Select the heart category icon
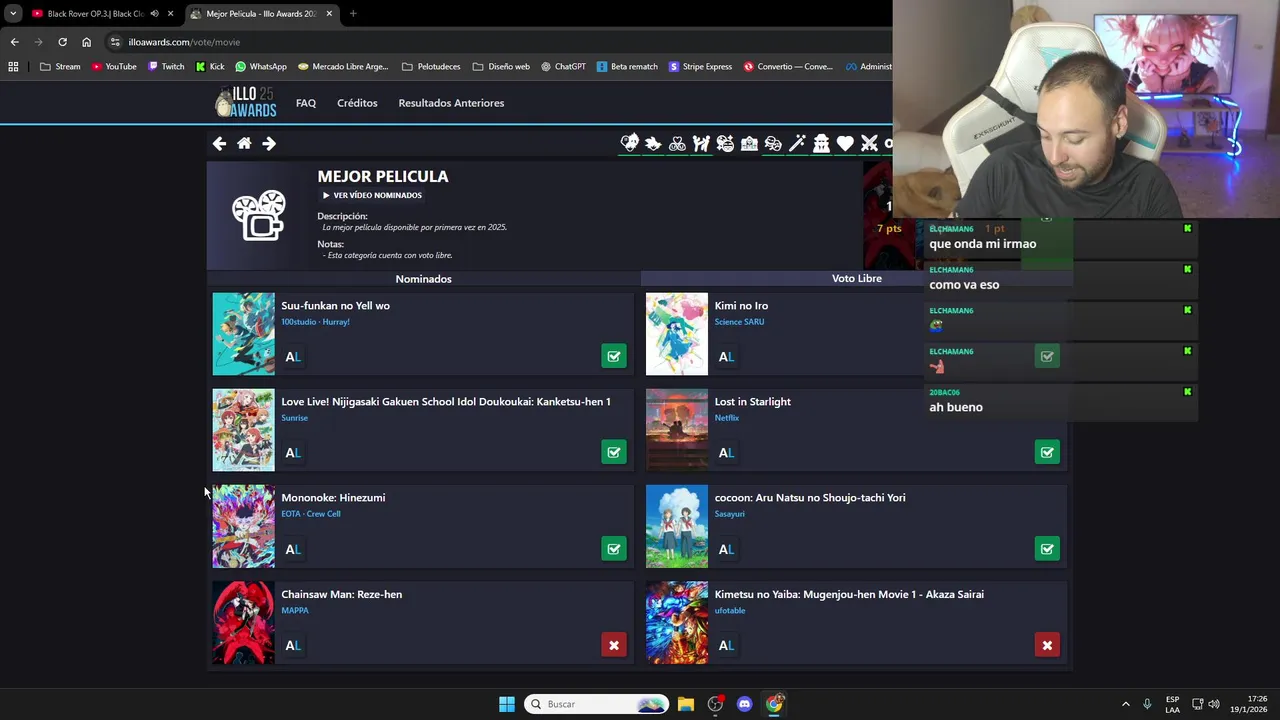Image resolution: width=1280 pixels, height=720 pixels. tap(845, 144)
